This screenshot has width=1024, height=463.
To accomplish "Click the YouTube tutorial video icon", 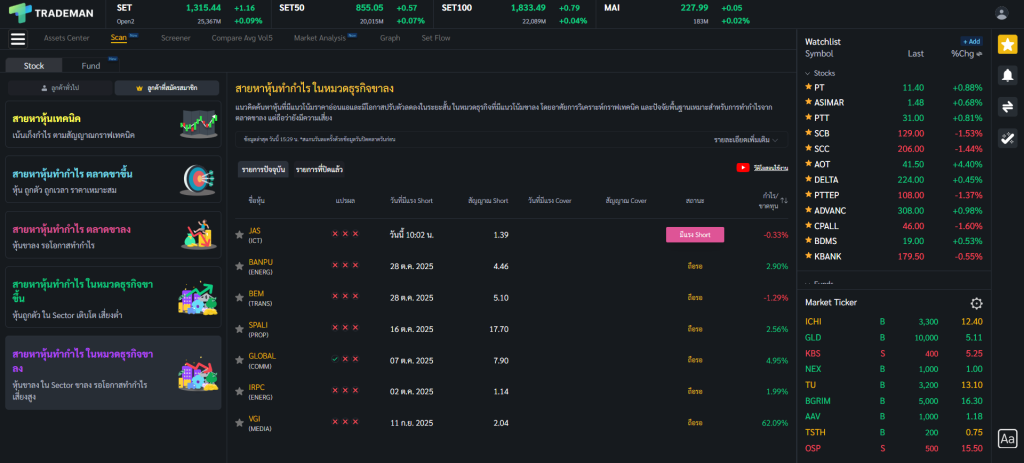I will 743,168.
